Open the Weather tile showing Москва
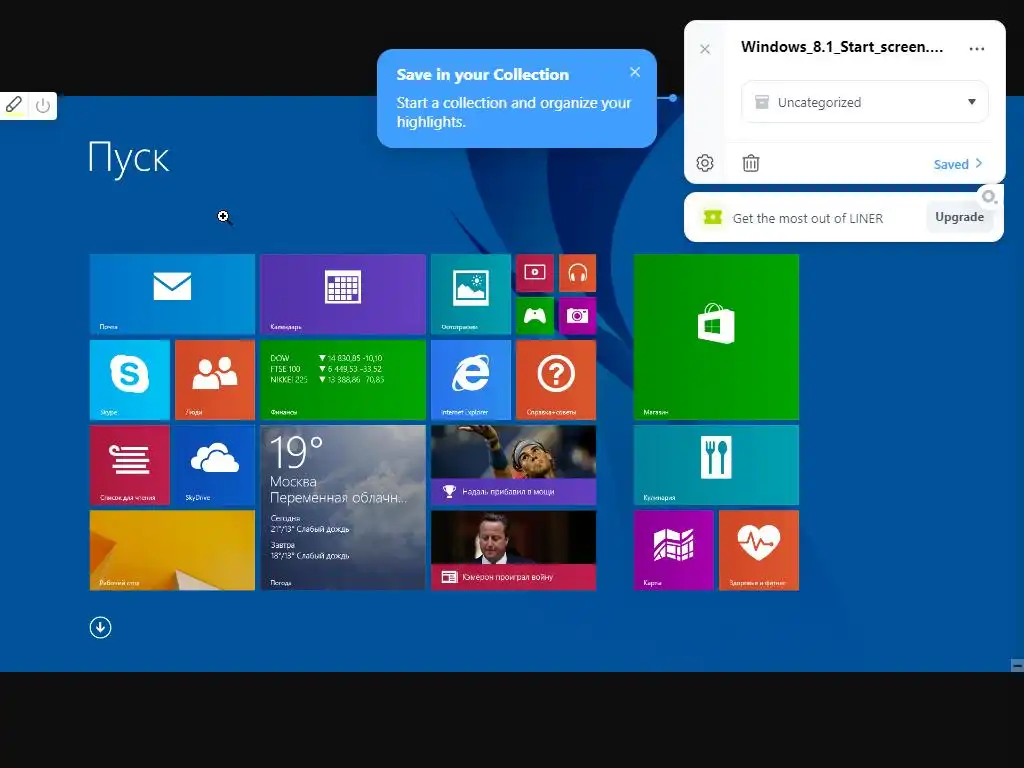The width and height of the screenshot is (1024, 768). coord(343,507)
